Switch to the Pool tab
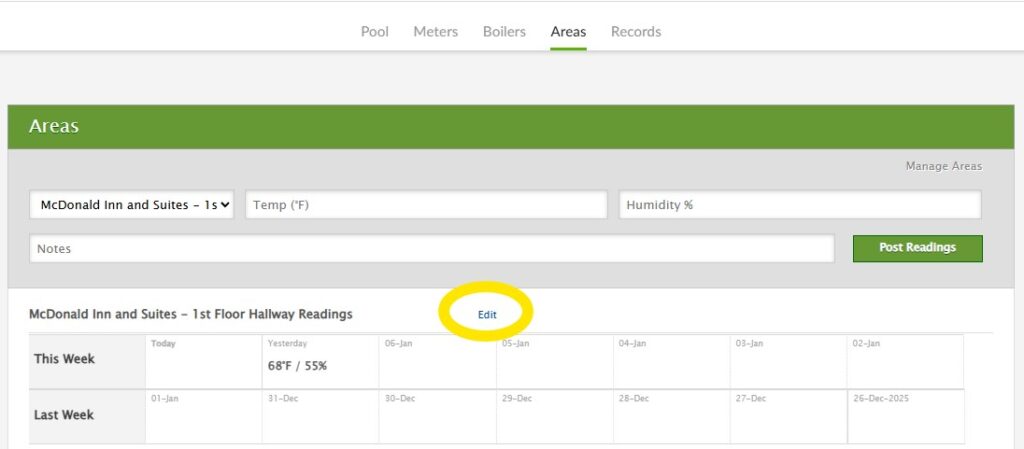Image resolution: width=1024 pixels, height=449 pixels. click(375, 32)
